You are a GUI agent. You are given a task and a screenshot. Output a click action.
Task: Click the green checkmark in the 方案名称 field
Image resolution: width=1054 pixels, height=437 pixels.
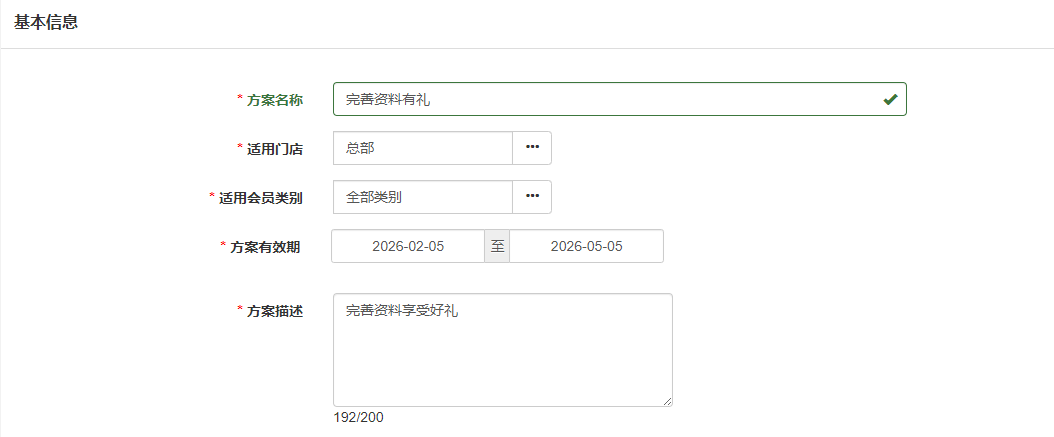point(889,100)
